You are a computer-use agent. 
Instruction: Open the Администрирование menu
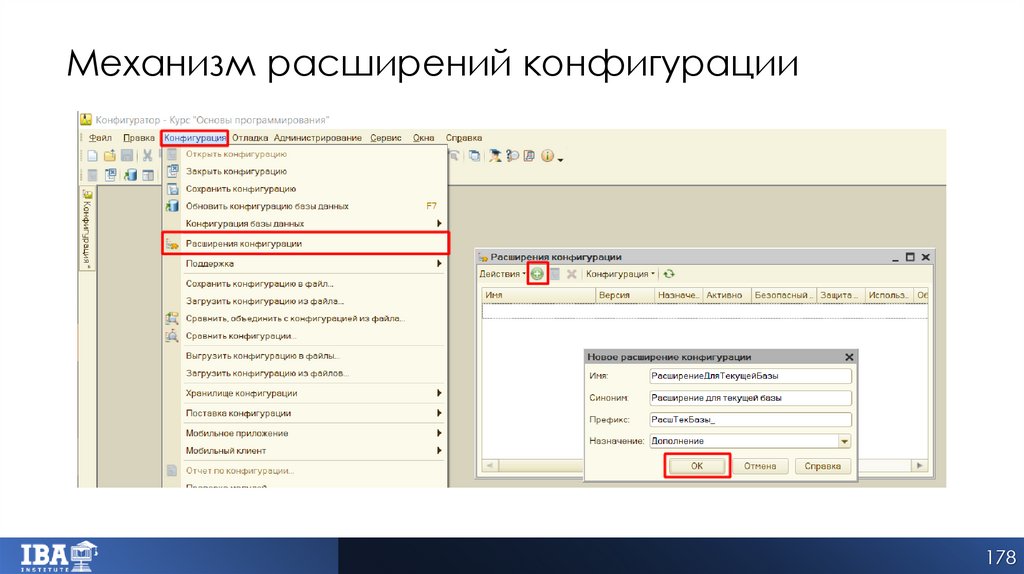coord(317,138)
